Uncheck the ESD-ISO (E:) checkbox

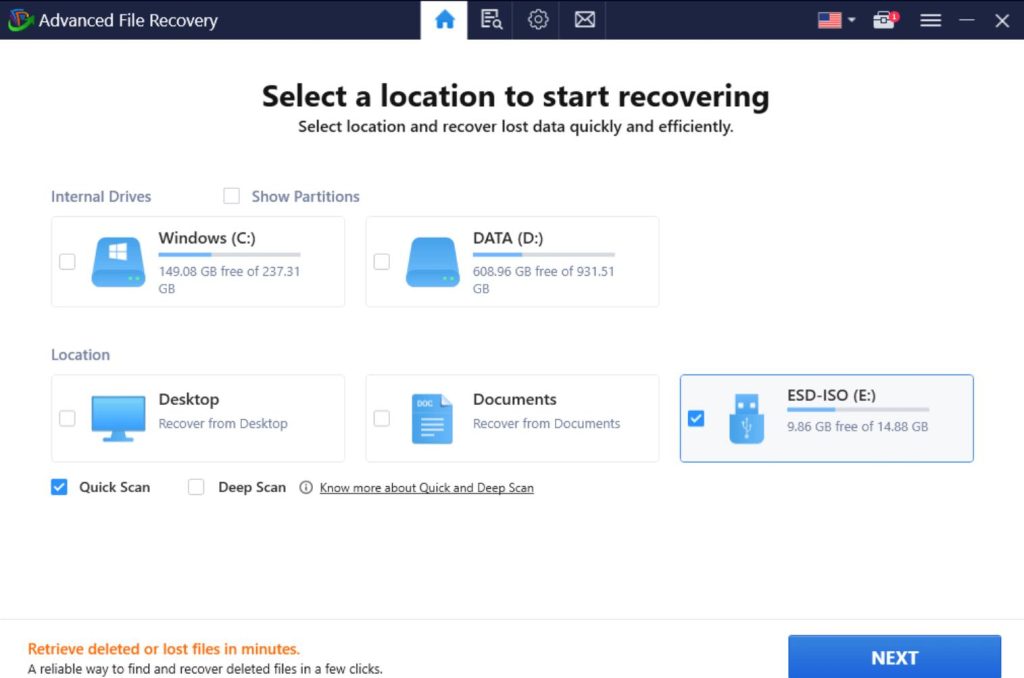tap(696, 418)
